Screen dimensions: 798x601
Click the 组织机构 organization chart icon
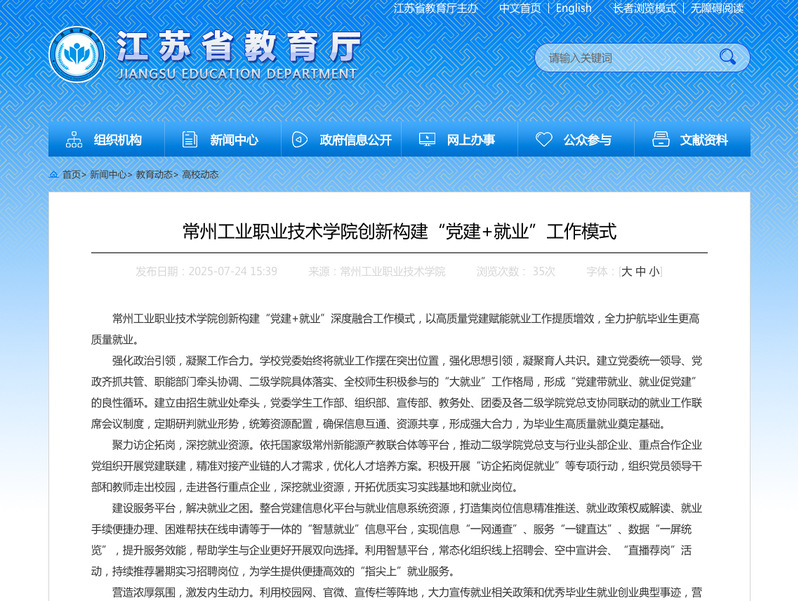click(x=74, y=140)
